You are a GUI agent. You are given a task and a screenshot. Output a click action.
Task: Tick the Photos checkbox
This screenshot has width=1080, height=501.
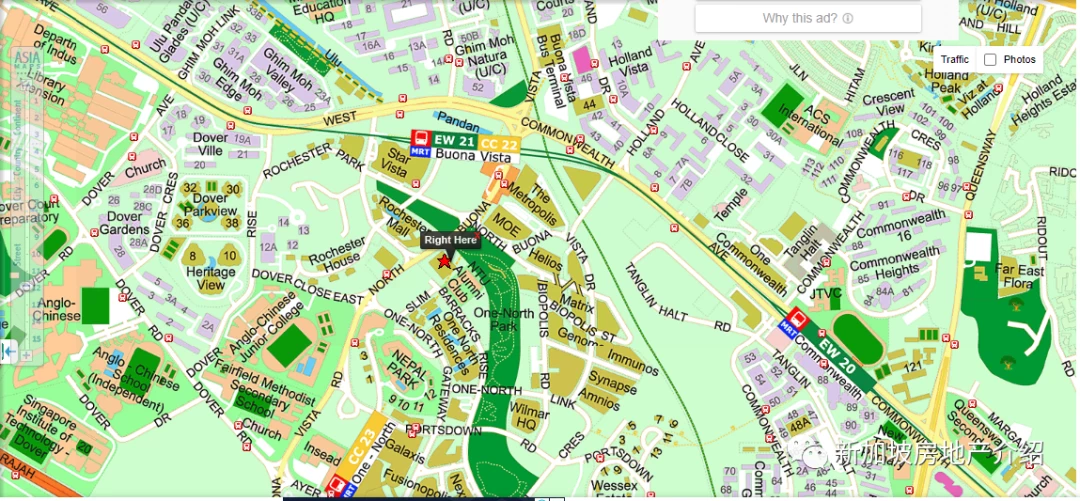[x=990, y=60]
